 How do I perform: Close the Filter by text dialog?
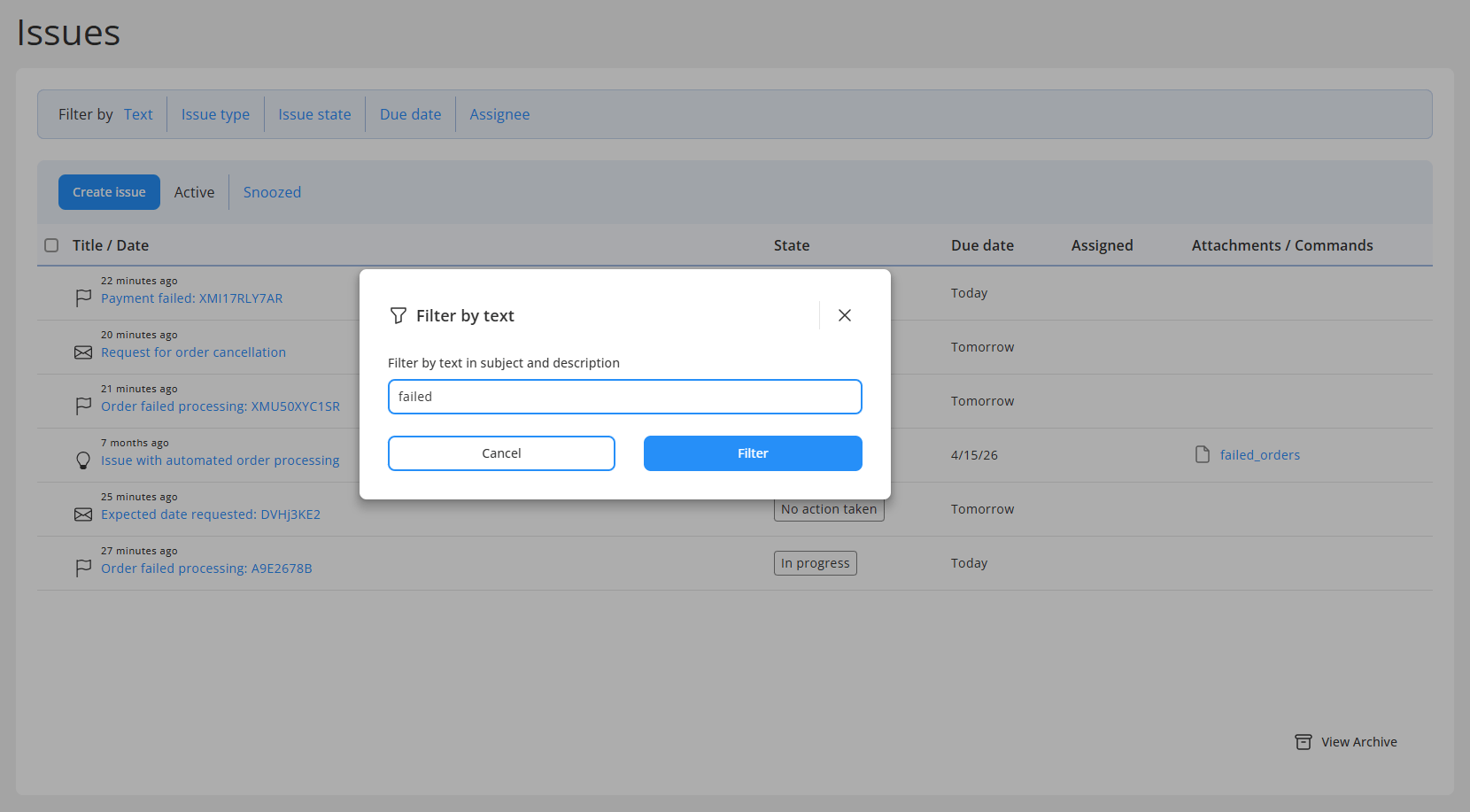point(845,315)
